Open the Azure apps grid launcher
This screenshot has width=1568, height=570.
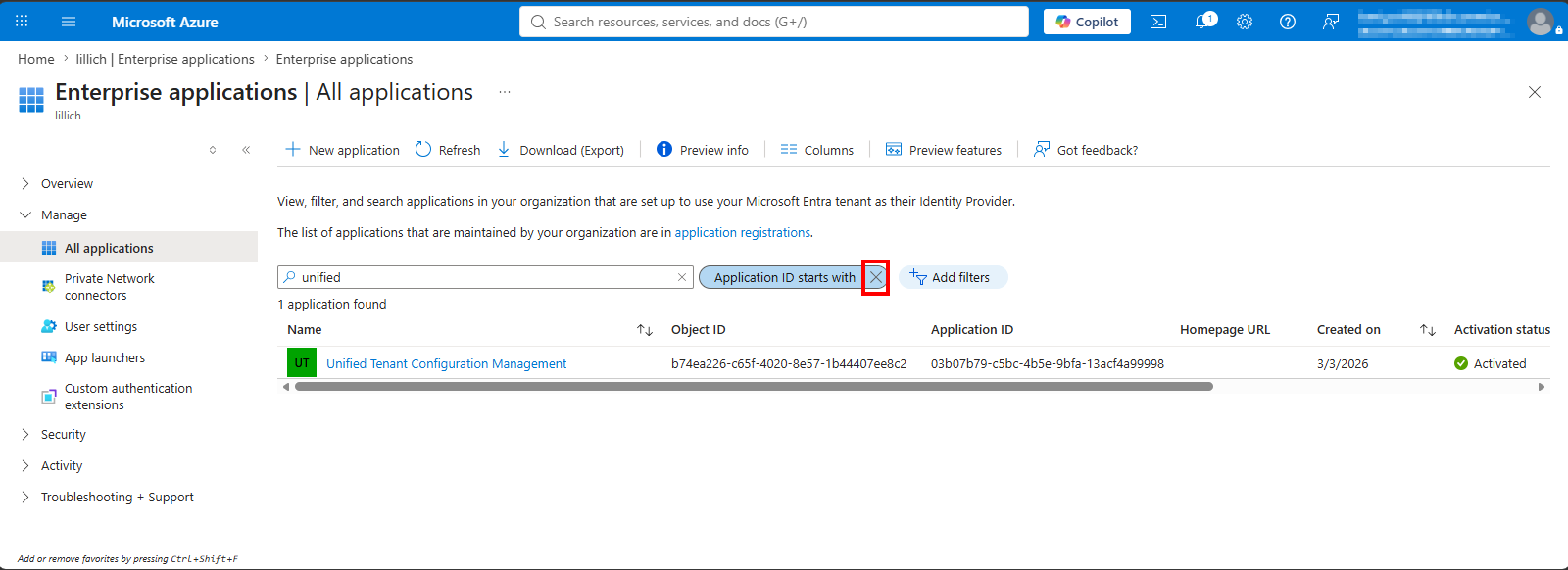[x=22, y=22]
